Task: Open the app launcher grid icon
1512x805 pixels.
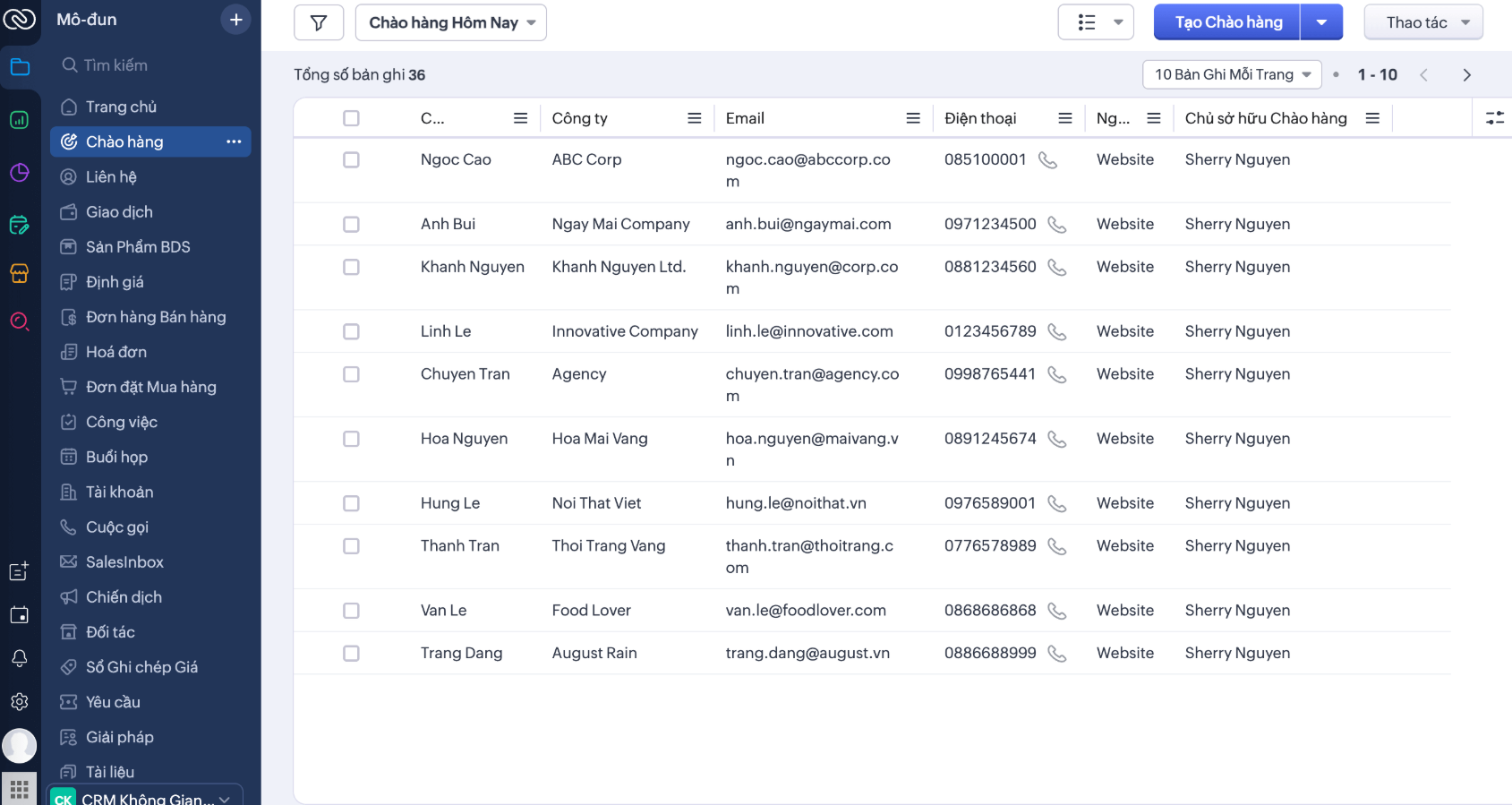Action: coord(20,789)
